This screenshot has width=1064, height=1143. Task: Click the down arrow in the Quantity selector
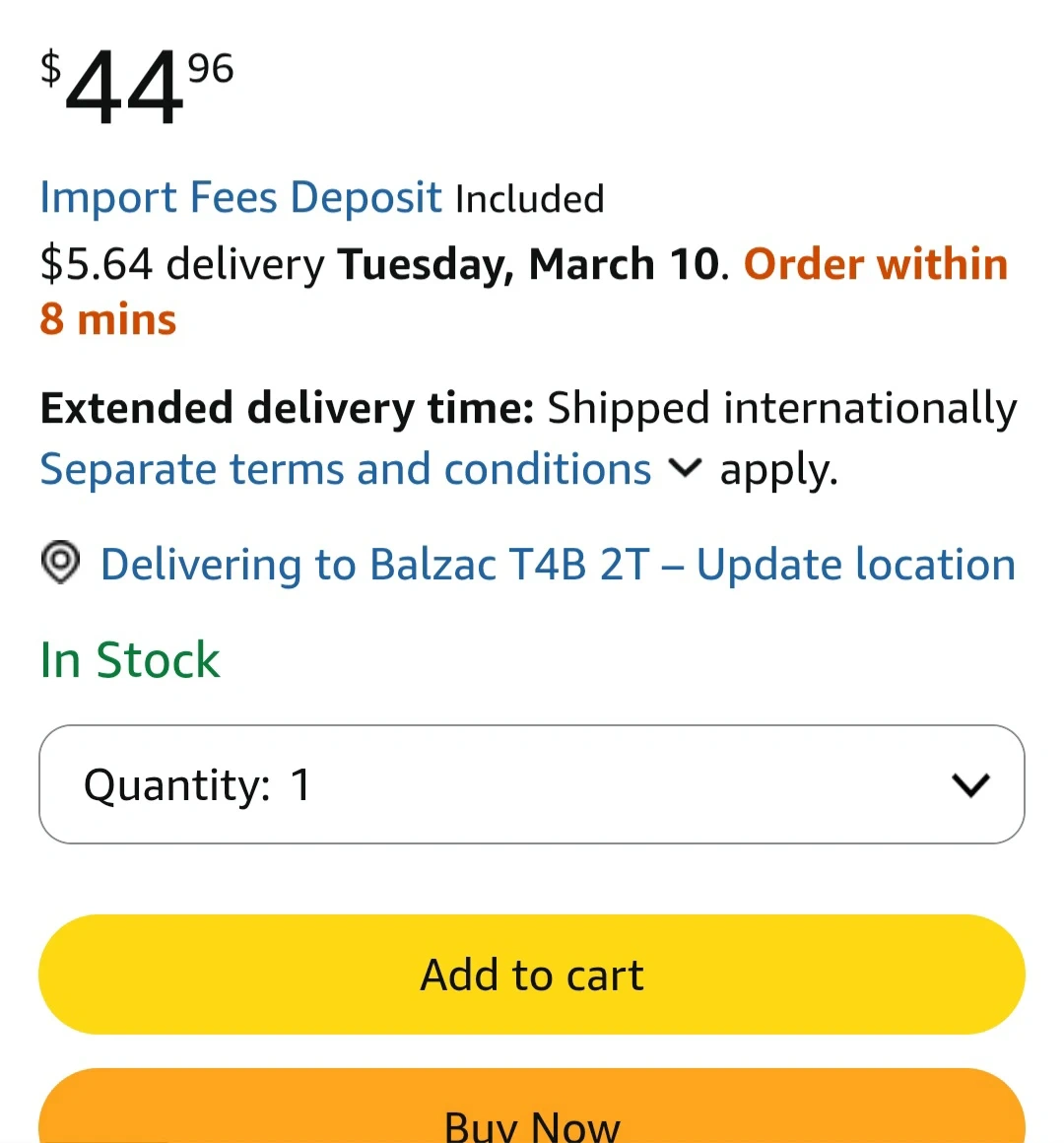point(970,784)
